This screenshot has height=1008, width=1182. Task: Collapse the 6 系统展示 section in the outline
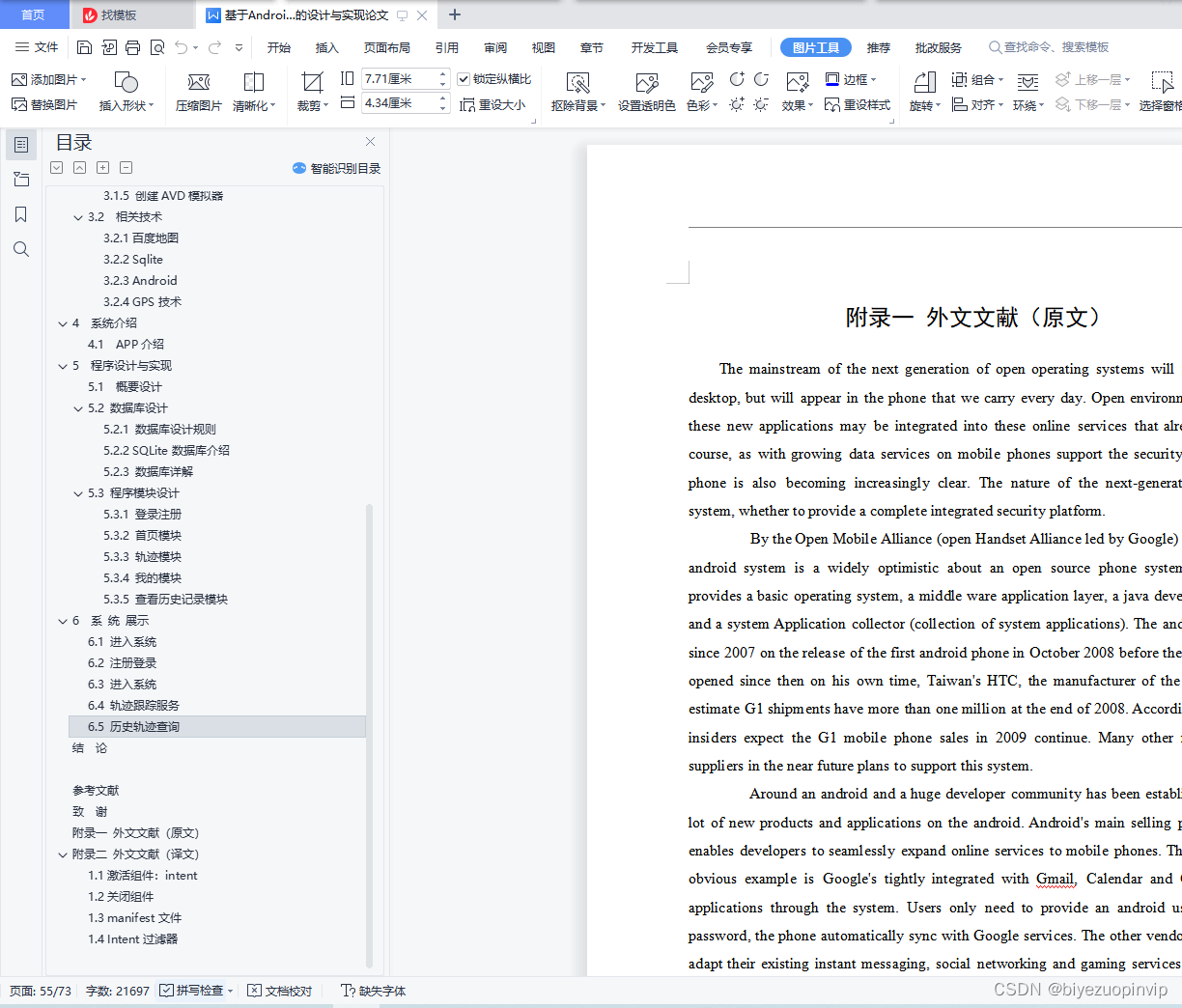(x=63, y=620)
